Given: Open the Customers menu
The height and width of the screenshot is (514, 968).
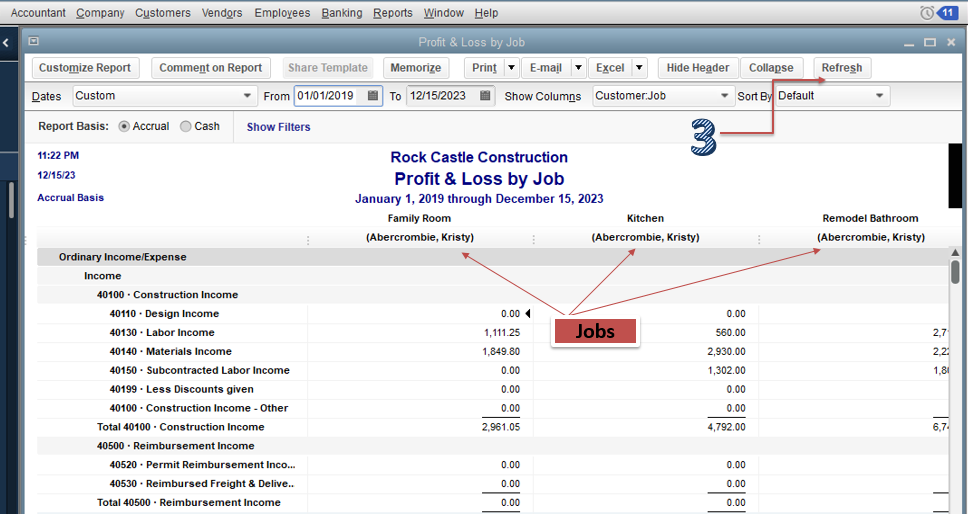Looking at the screenshot, I should 163,13.
